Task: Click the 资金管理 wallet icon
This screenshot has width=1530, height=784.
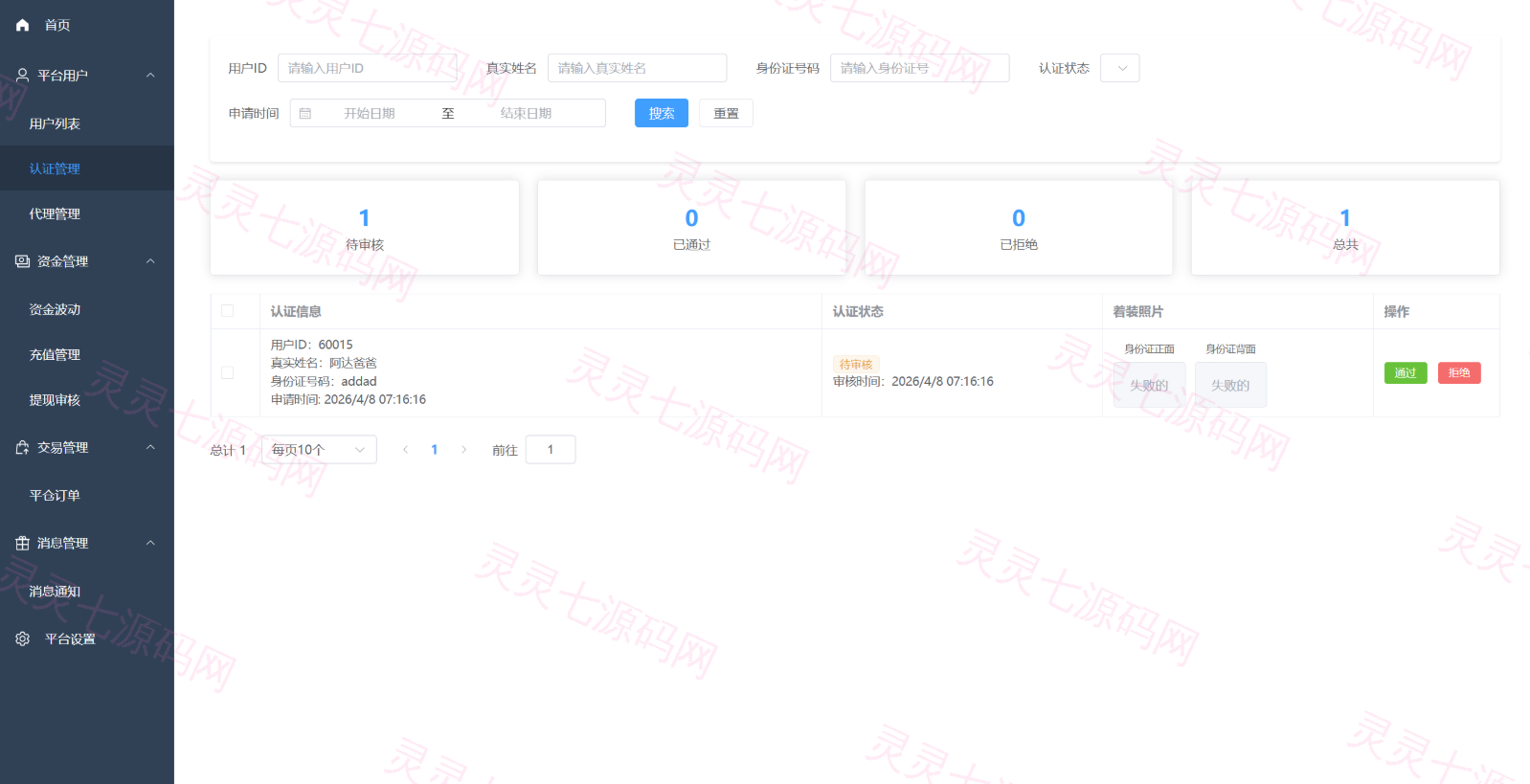Action: [23, 261]
